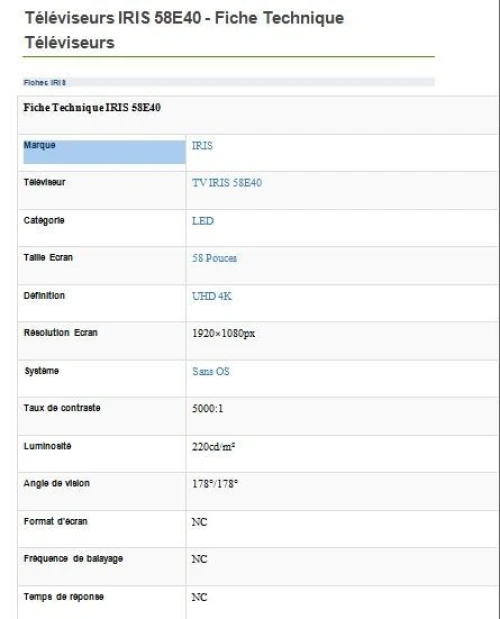
Task: Click the 5000:1 contrast value
Action: (x=208, y=408)
